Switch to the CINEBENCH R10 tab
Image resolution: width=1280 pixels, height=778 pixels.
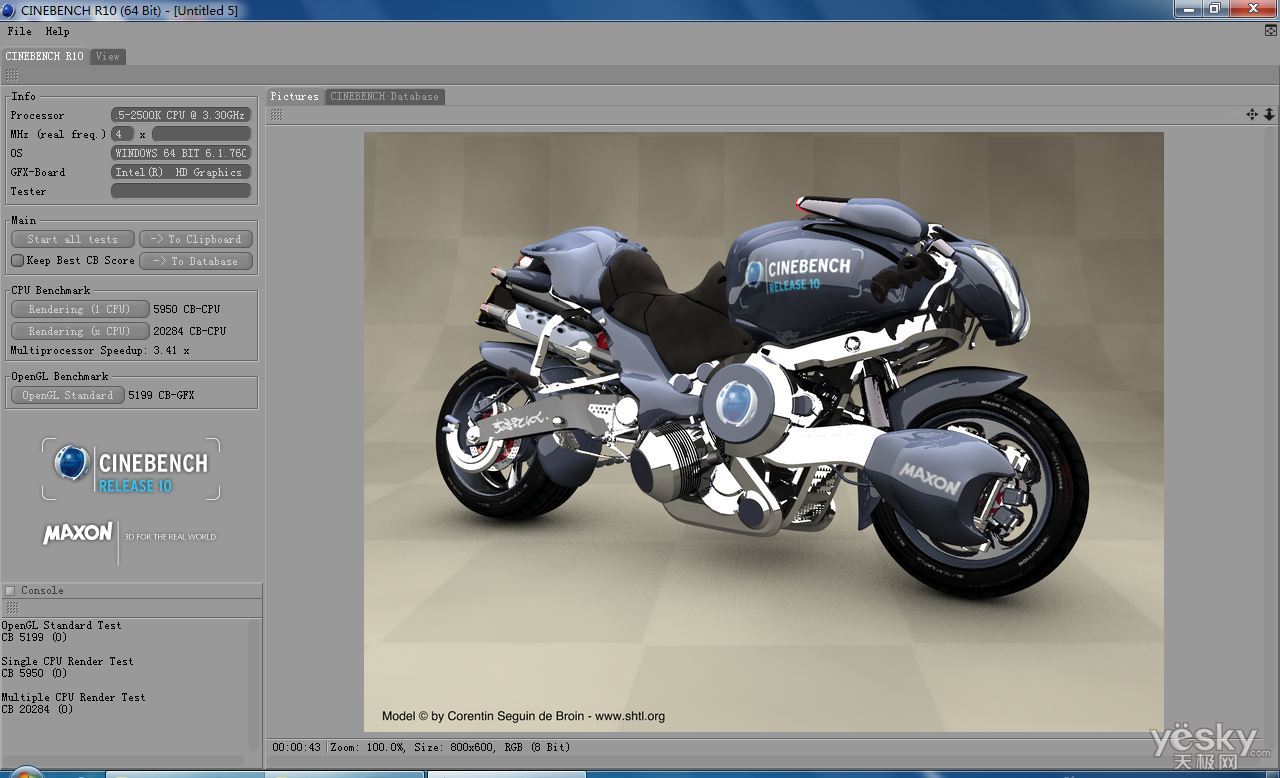pyautogui.click(x=45, y=56)
